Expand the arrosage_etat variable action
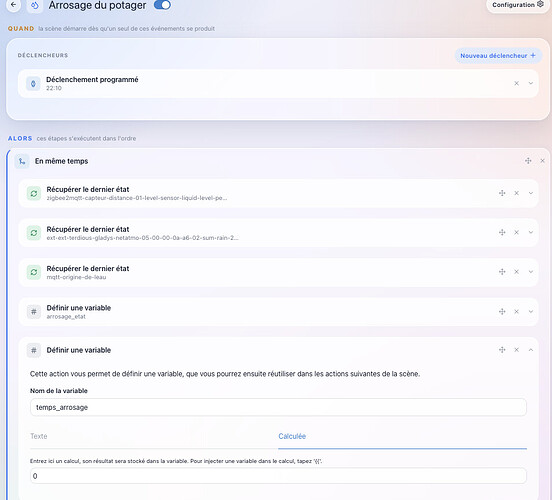552x500 pixels. point(531,312)
